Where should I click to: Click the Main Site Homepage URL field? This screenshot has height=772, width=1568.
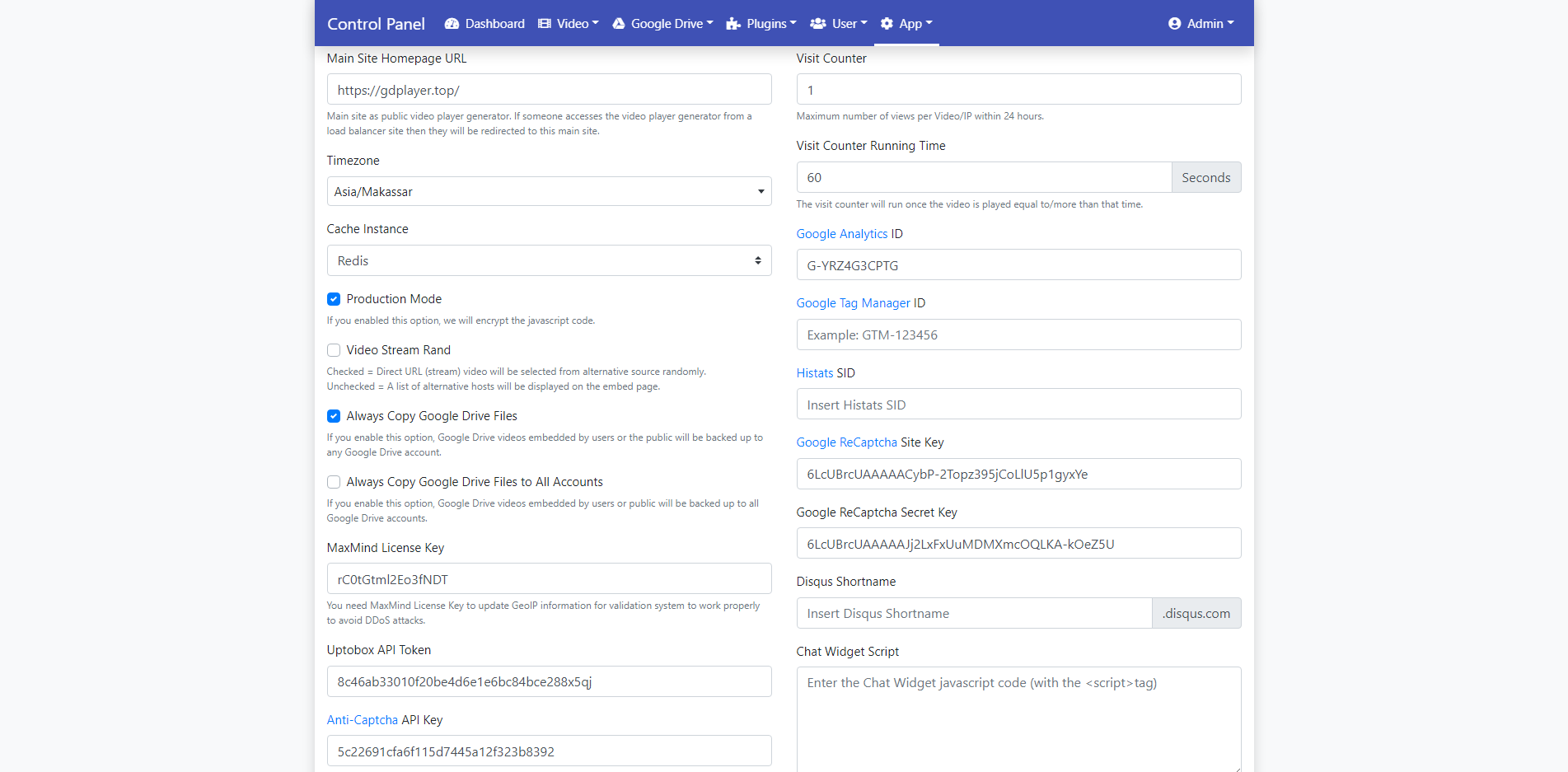click(550, 89)
